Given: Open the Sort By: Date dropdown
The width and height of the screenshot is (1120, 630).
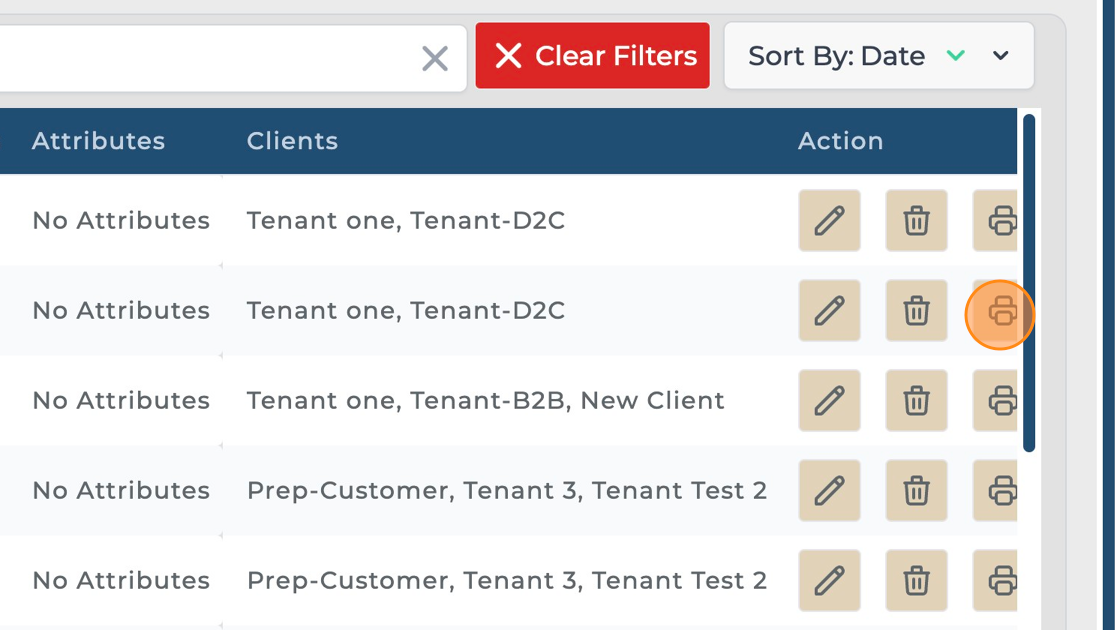Looking at the screenshot, I should [1000, 56].
